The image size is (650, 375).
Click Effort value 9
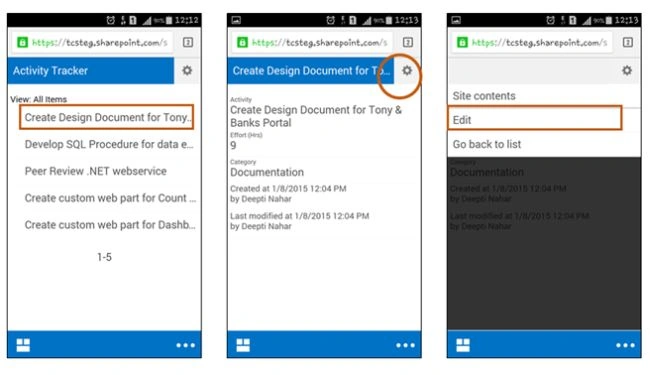pyautogui.click(x=233, y=145)
